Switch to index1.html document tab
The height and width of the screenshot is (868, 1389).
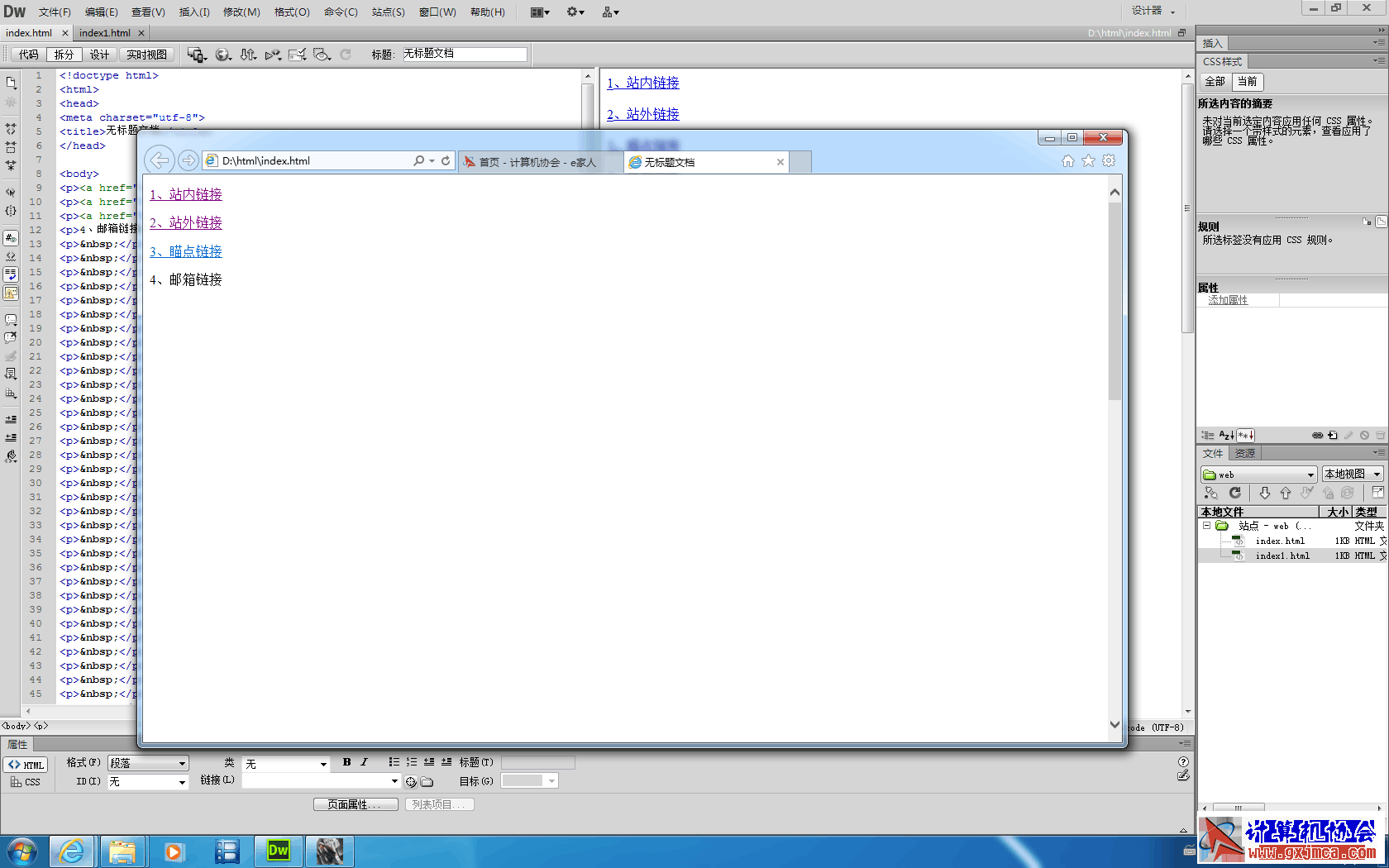click(x=105, y=33)
